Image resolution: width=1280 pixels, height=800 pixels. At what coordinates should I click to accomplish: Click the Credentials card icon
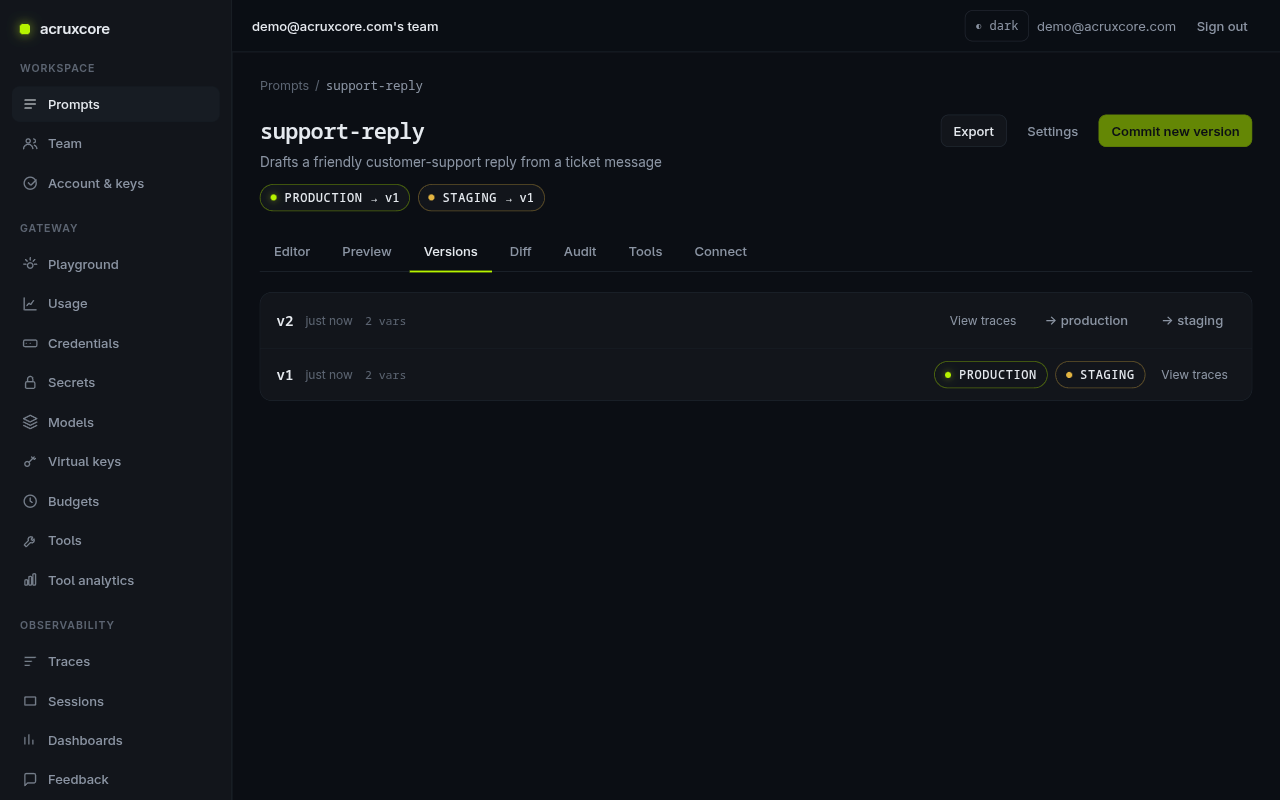coord(30,343)
